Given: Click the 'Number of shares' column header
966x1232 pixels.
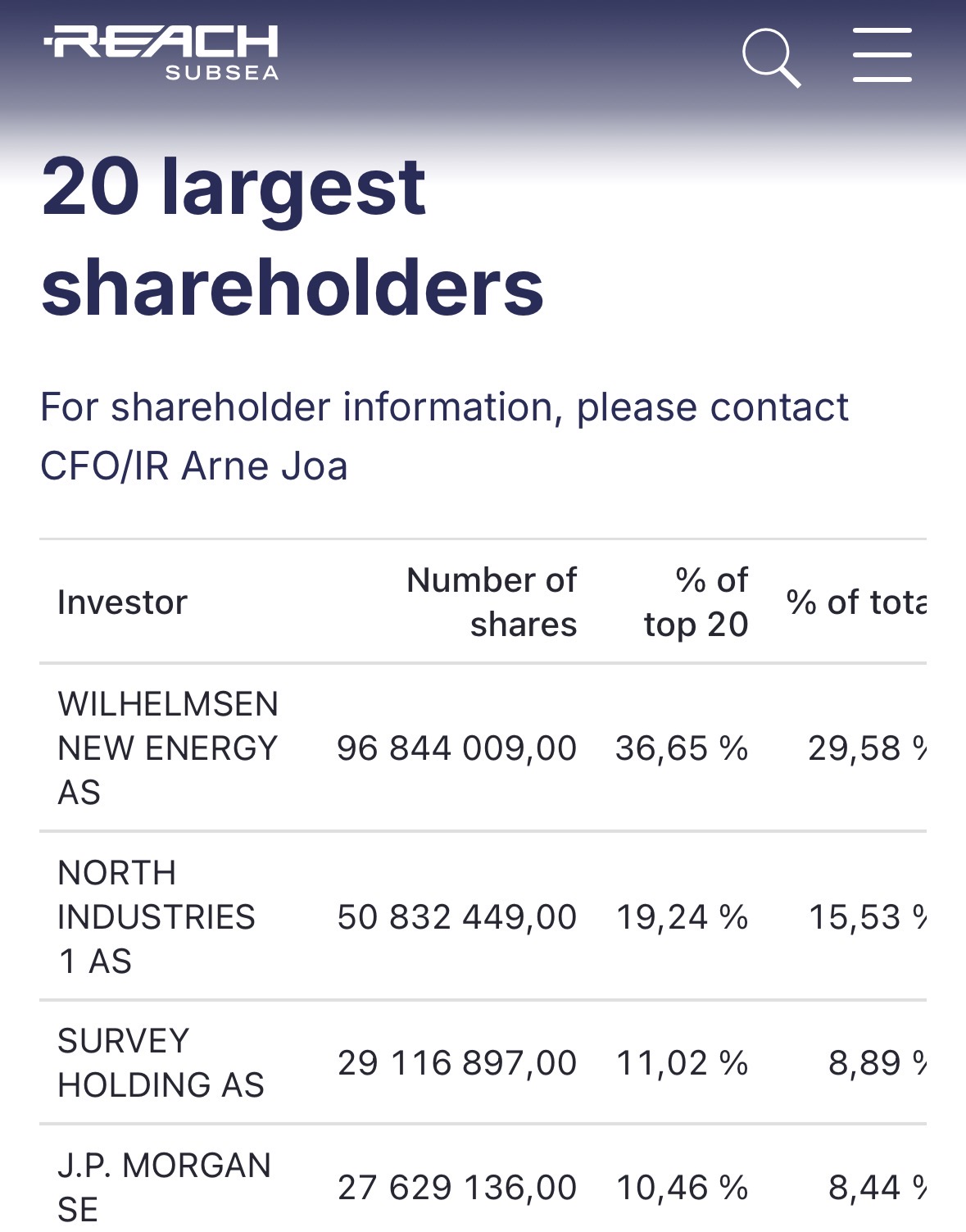Looking at the screenshot, I should (492, 602).
